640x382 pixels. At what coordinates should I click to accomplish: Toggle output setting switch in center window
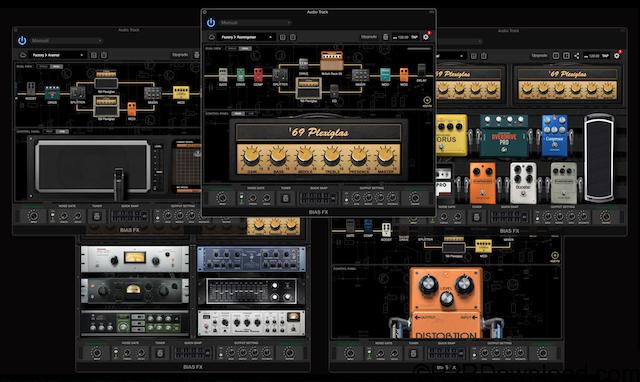pos(346,198)
